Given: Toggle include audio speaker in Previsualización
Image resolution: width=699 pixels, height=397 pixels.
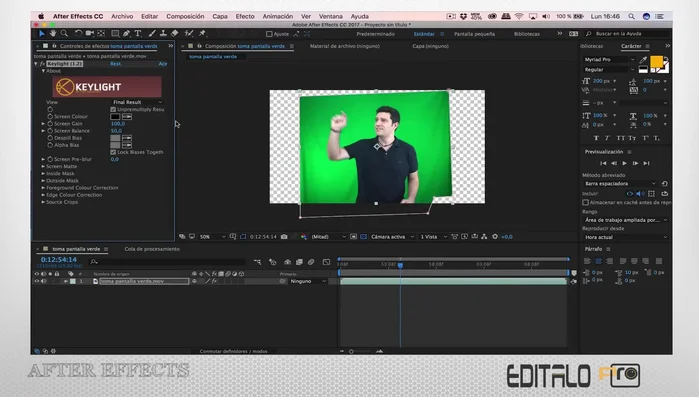Looking at the screenshot, I should [x=640, y=194].
